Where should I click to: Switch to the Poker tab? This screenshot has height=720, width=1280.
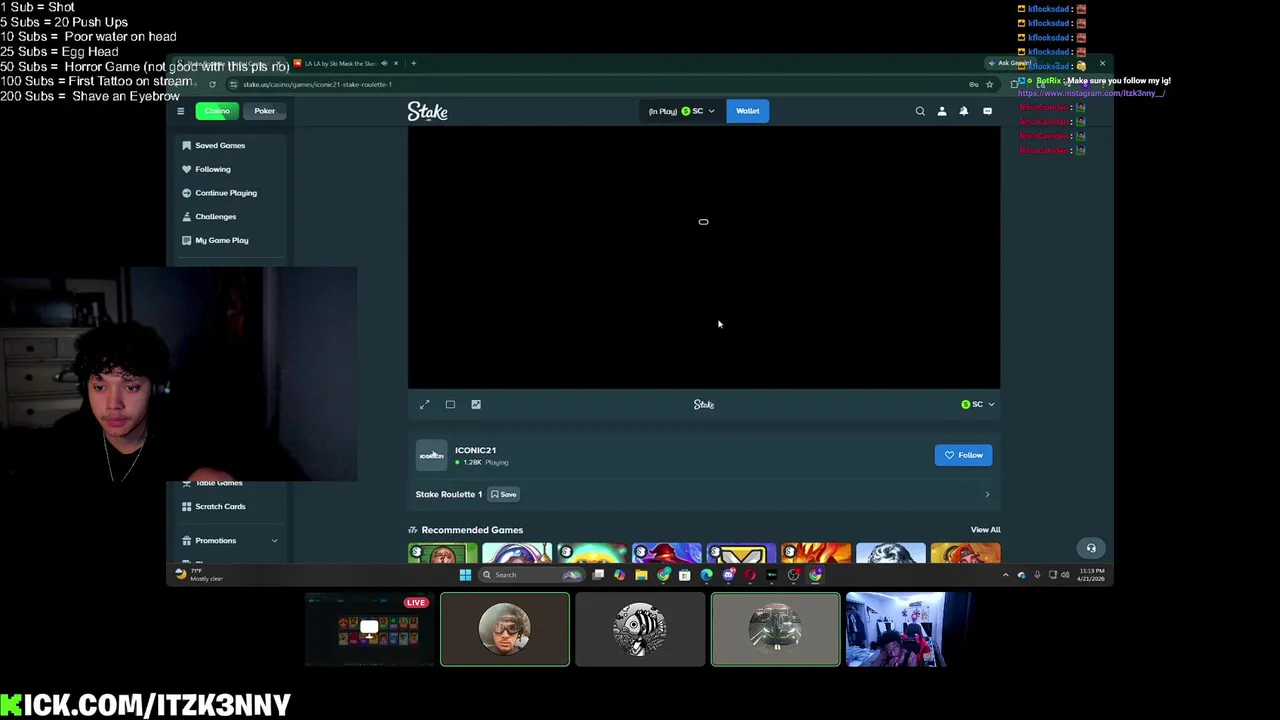[264, 111]
